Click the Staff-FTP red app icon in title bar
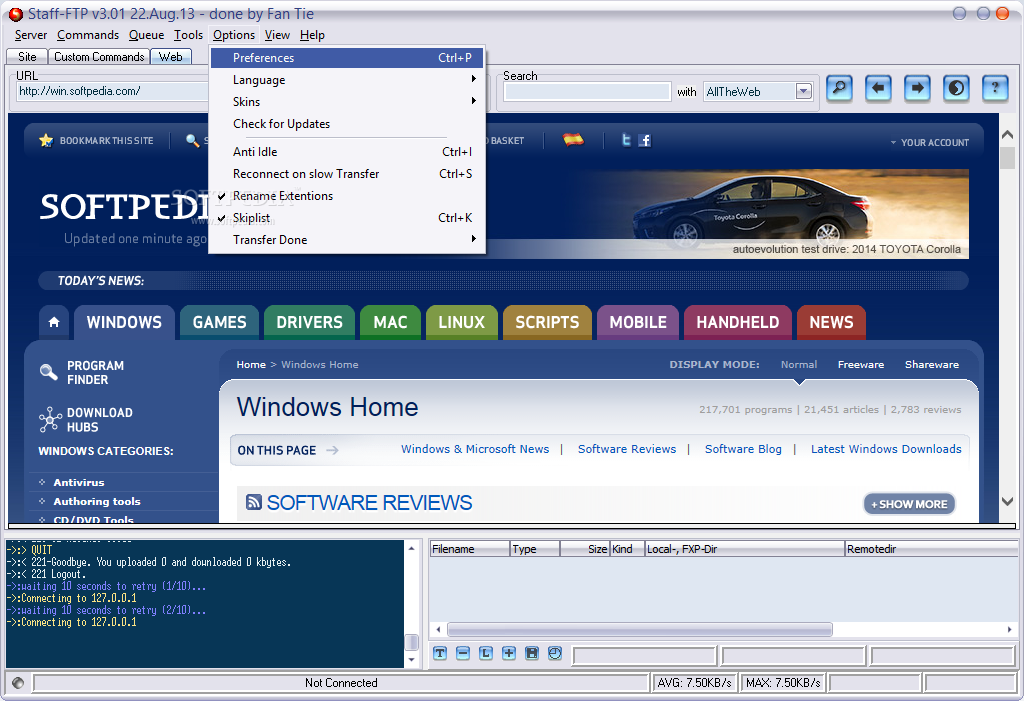 click(x=16, y=14)
